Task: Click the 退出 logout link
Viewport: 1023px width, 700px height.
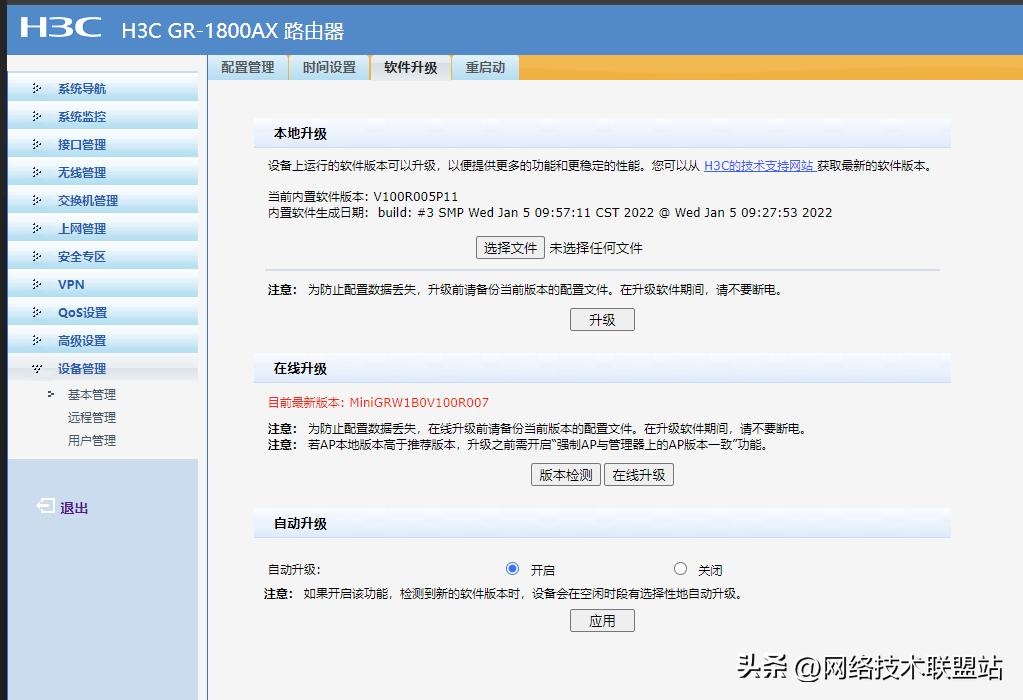Action: tap(74, 508)
